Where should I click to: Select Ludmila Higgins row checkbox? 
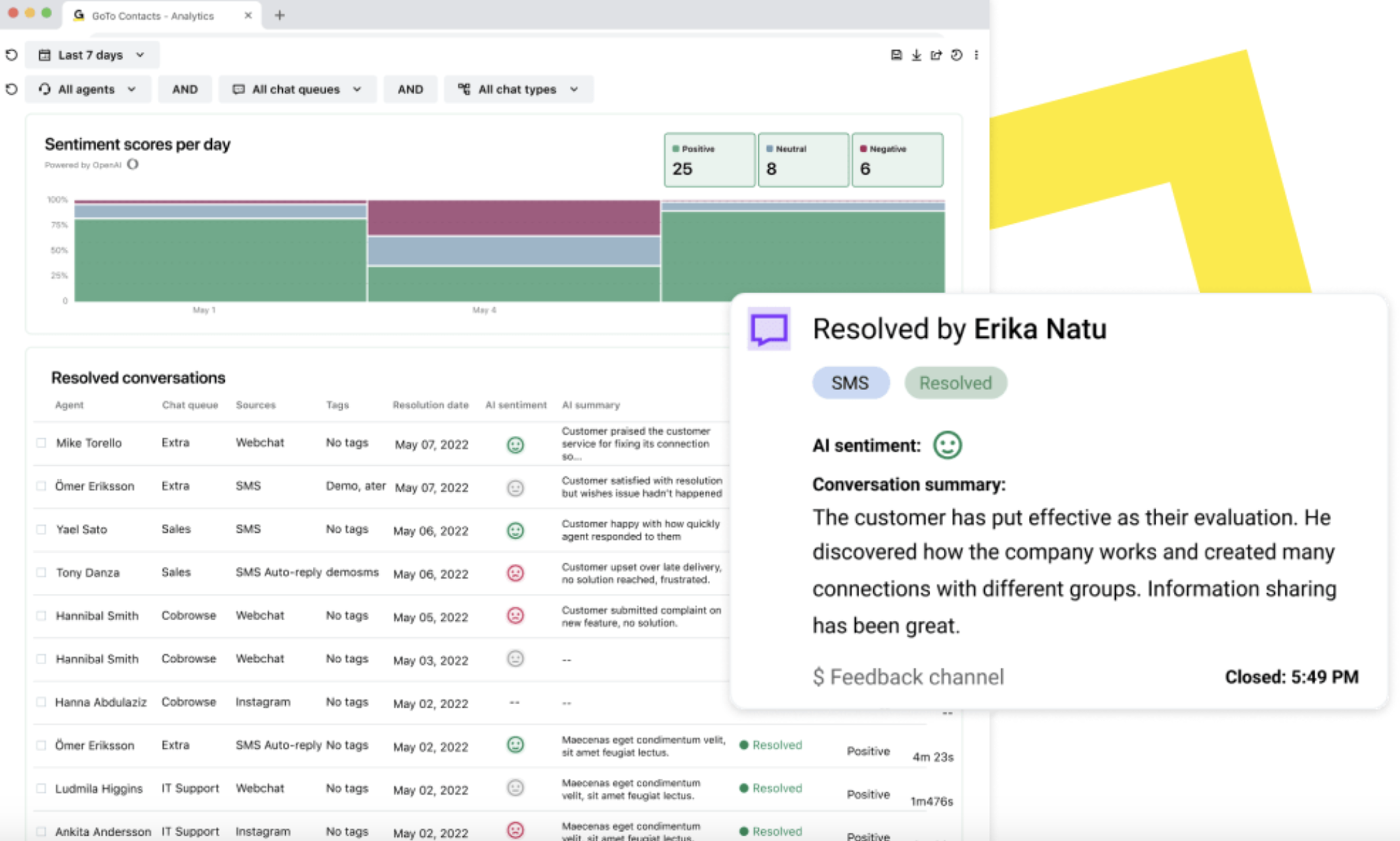click(41, 788)
